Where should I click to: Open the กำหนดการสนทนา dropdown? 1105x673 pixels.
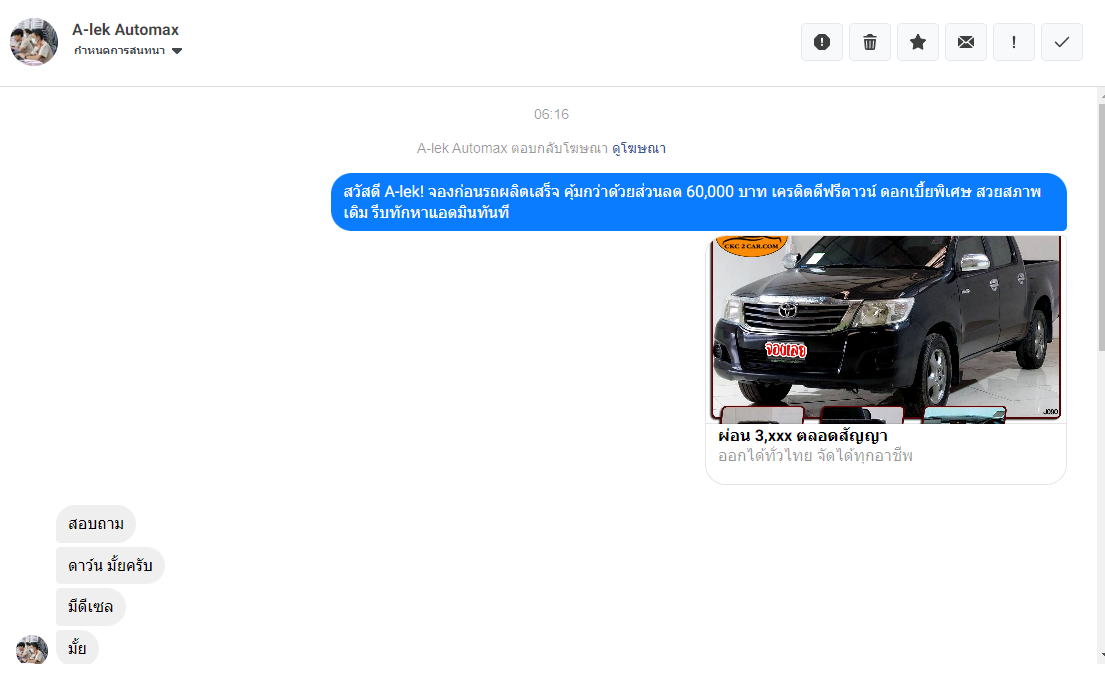point(128,51)
